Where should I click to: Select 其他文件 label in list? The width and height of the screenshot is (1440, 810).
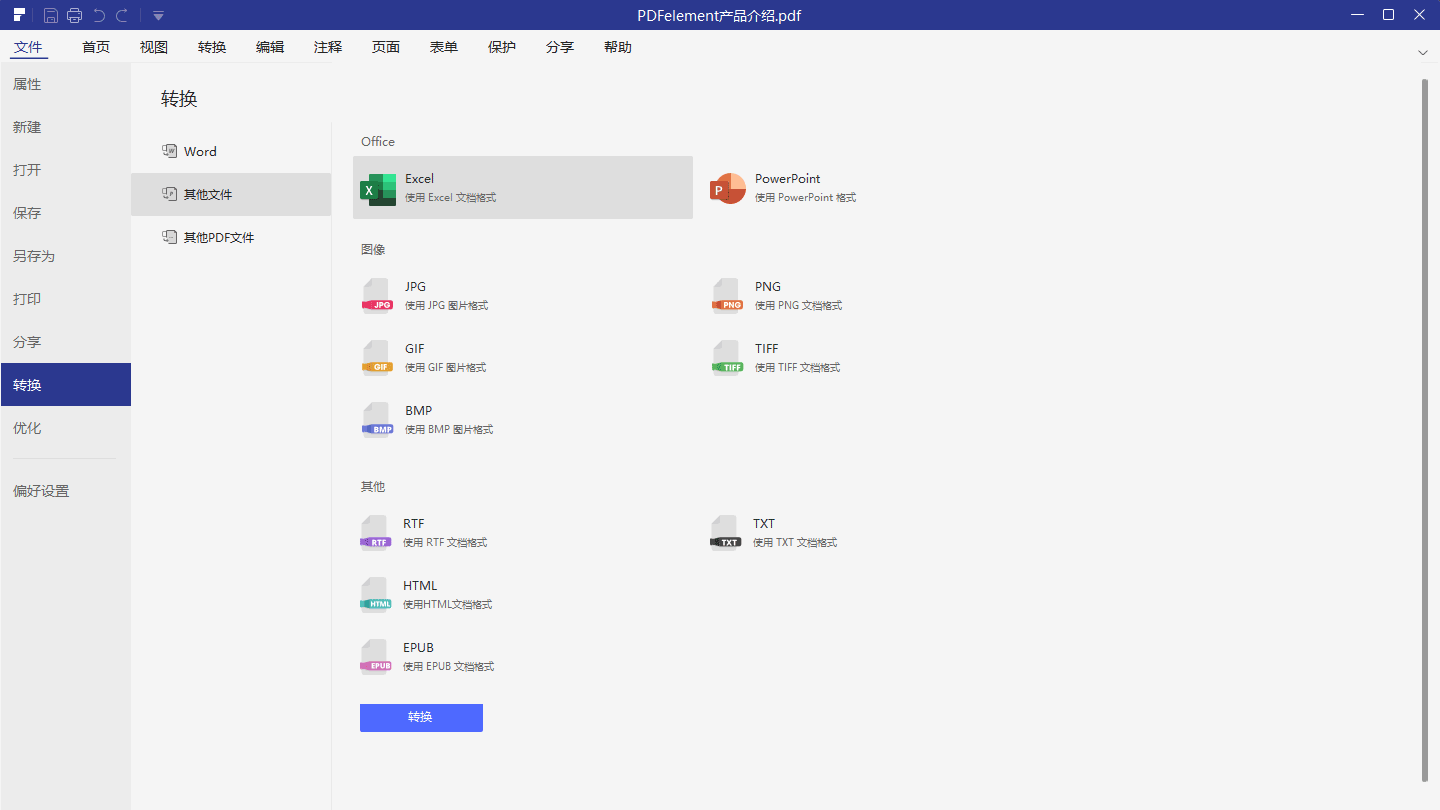pos(208,195)
